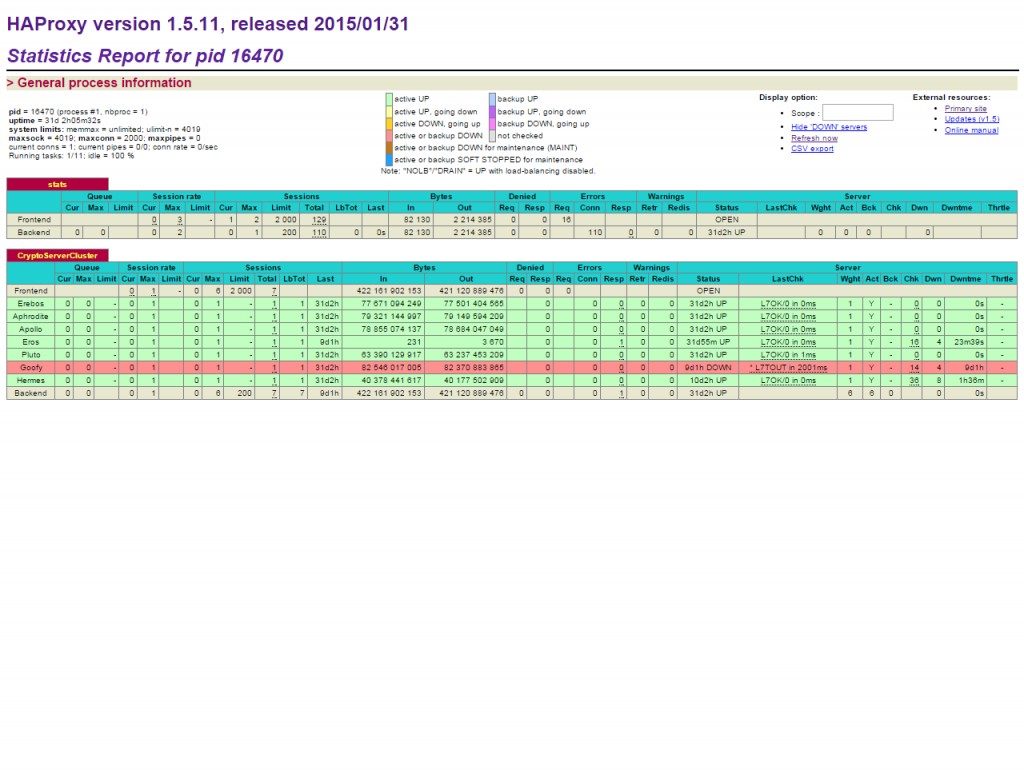This screenshot has height=770, width=1024.
Task: Open the Primary site link
Action: [965, 109]
